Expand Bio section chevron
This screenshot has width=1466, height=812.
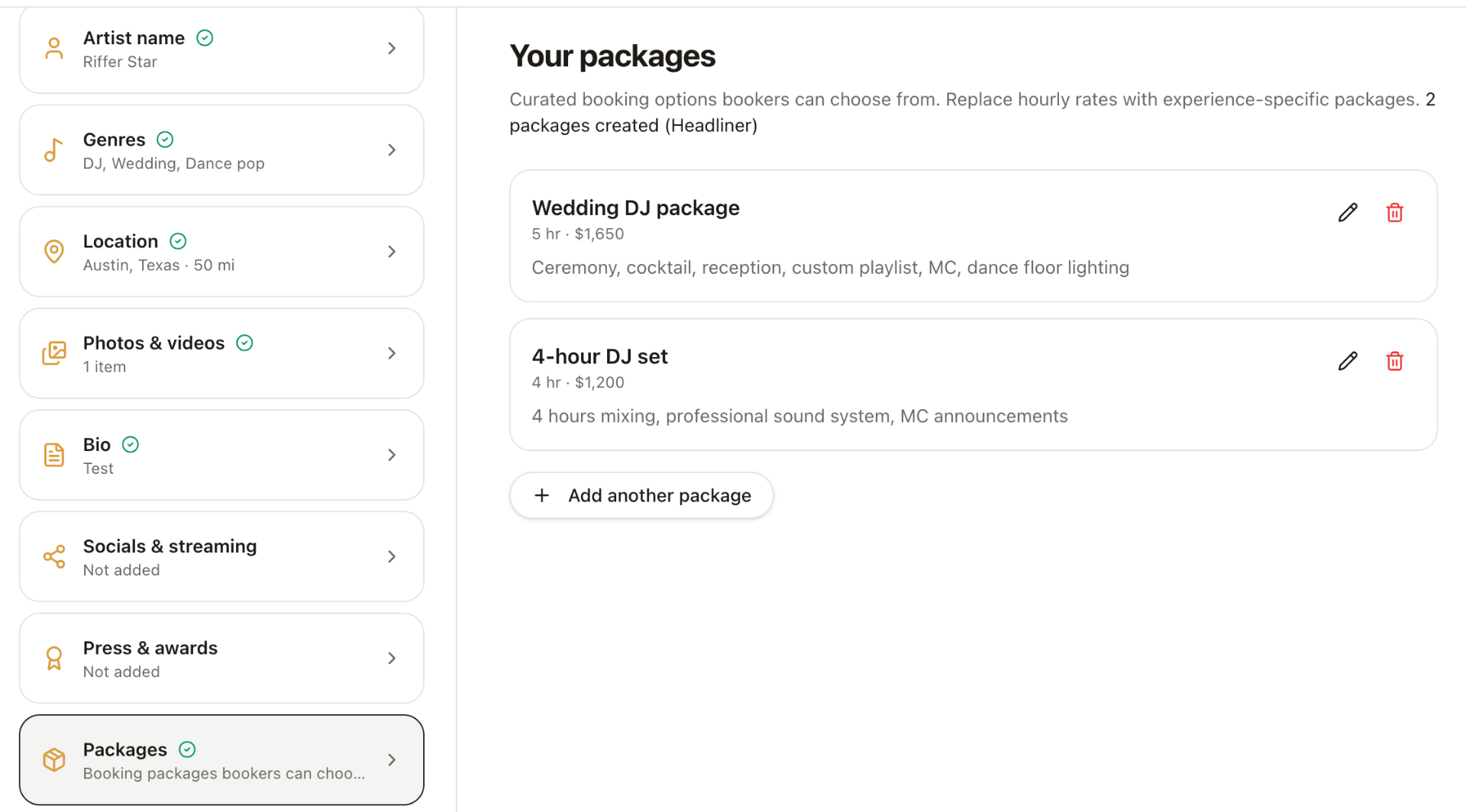392,455
